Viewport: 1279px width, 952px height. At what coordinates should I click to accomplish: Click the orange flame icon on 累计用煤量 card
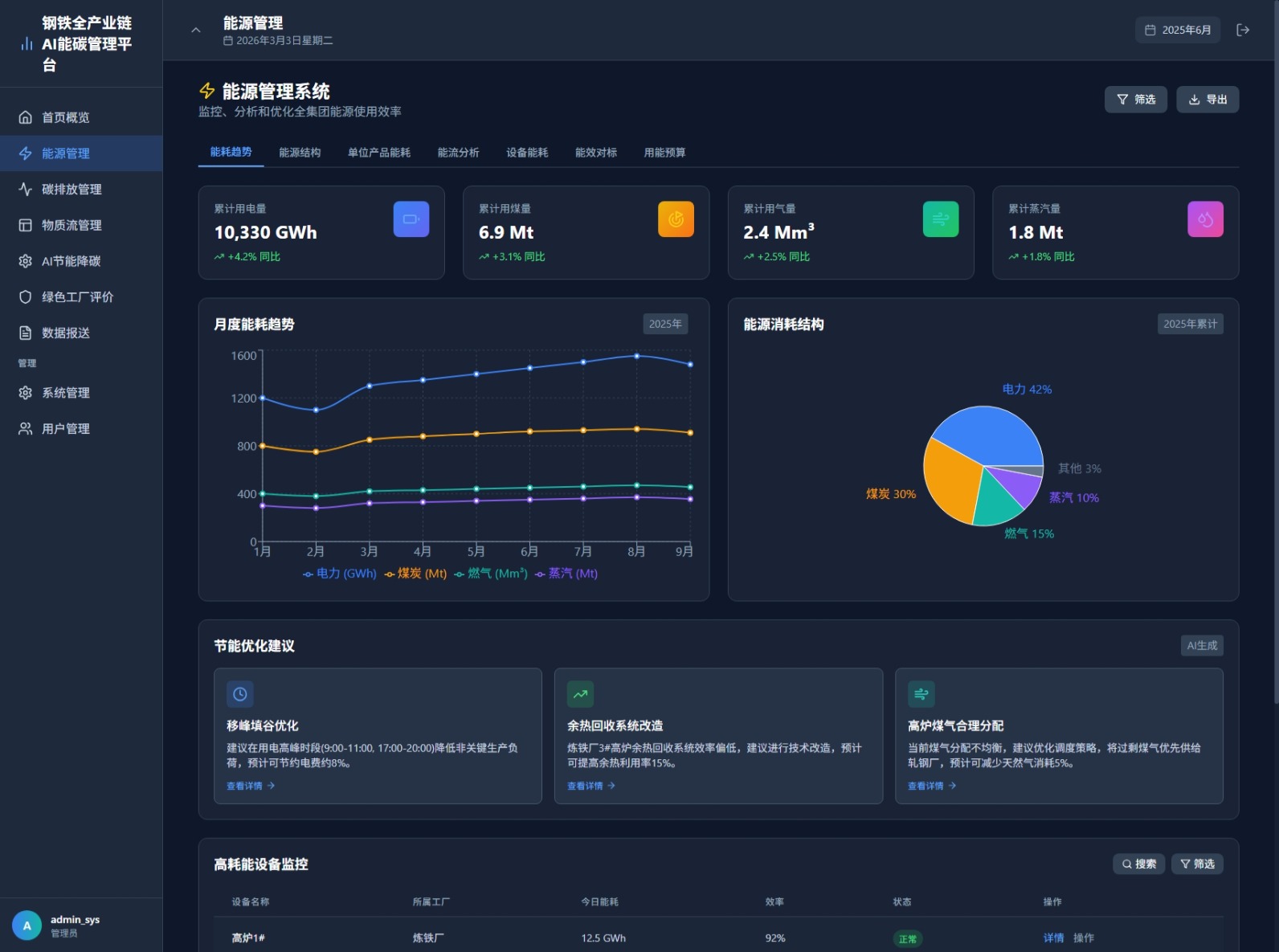pyautogui.click(x=676, y=219)
